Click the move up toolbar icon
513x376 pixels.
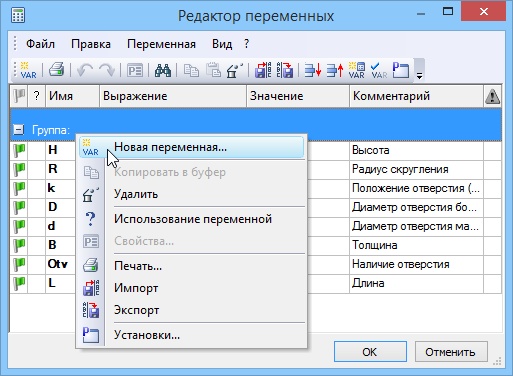[335, 70]
